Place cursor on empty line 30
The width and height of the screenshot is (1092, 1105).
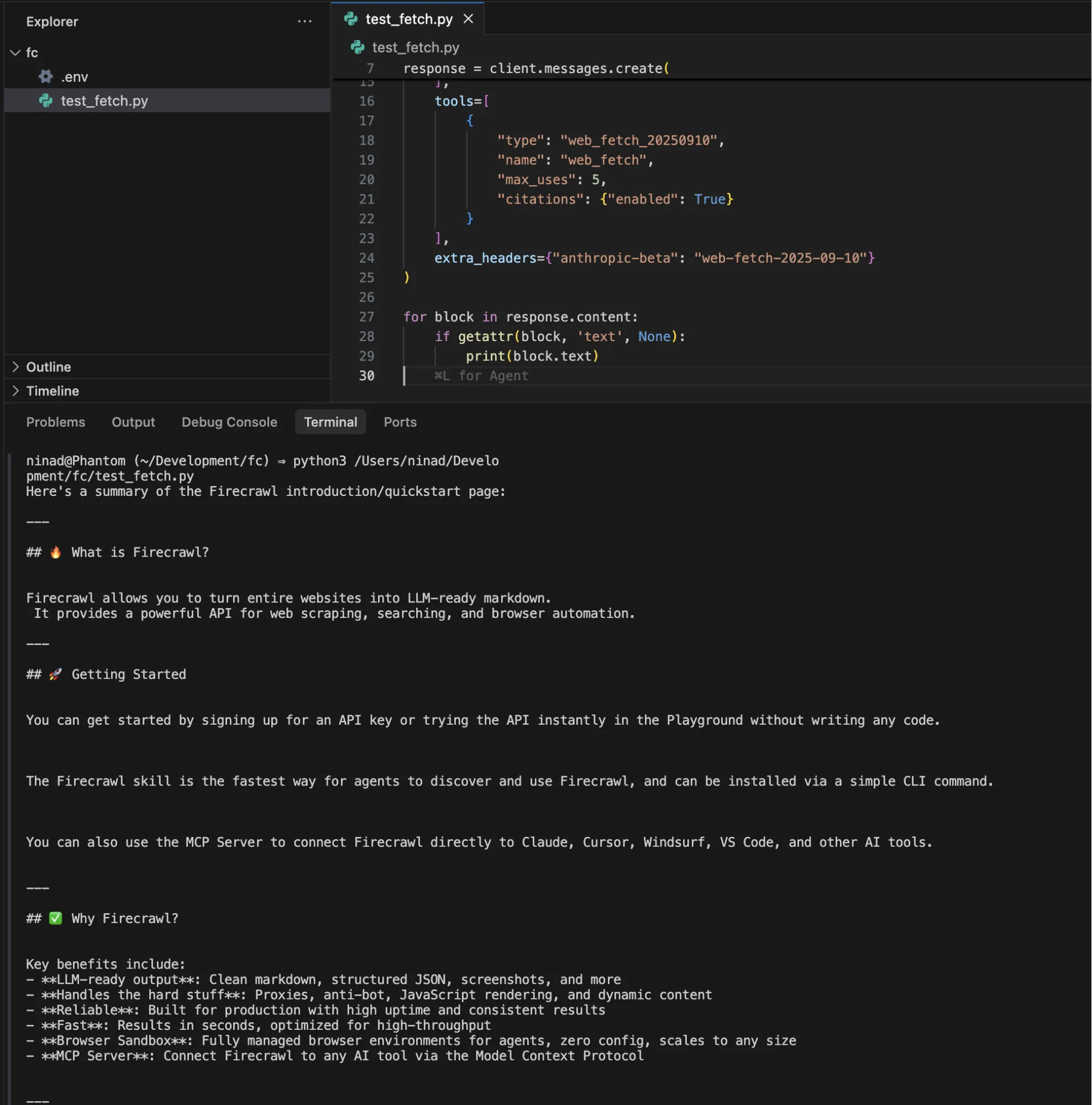[x=686, y=376]
